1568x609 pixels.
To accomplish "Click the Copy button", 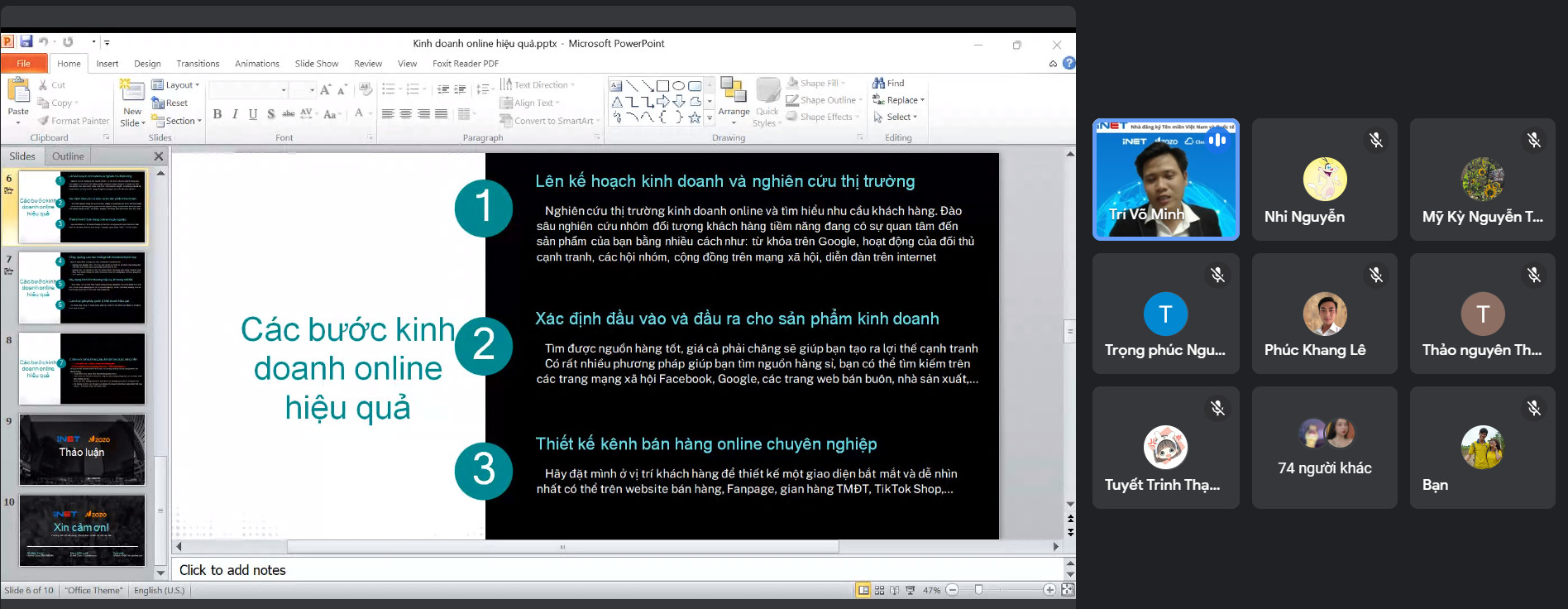I will click(x=58, y=103).
